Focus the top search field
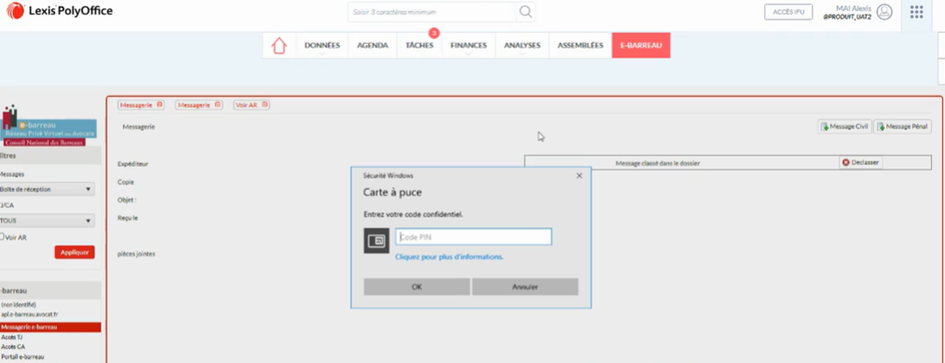Screen dimensions: 945x363 [432, 12]
